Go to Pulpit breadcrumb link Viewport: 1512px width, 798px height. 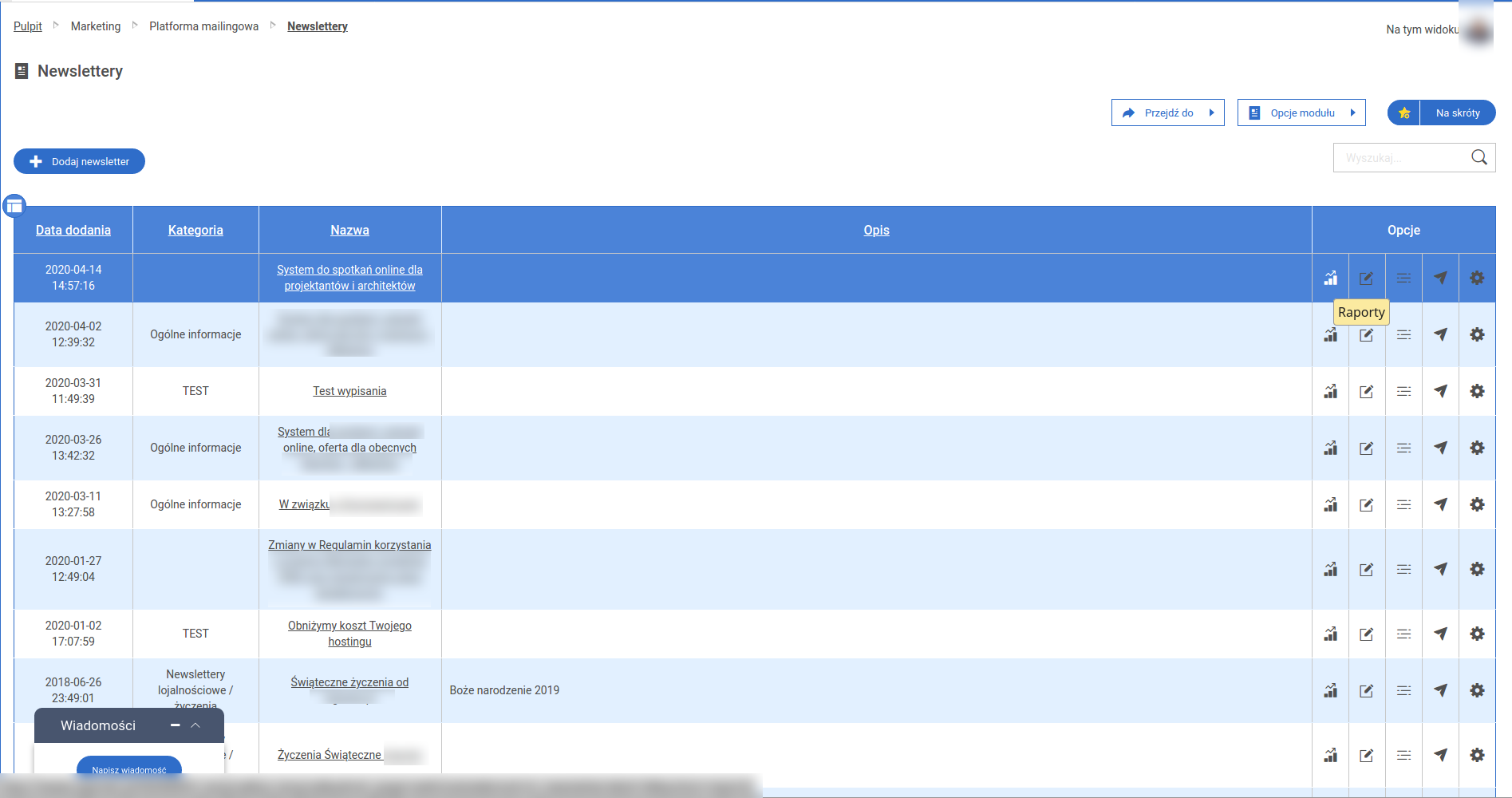28,26
